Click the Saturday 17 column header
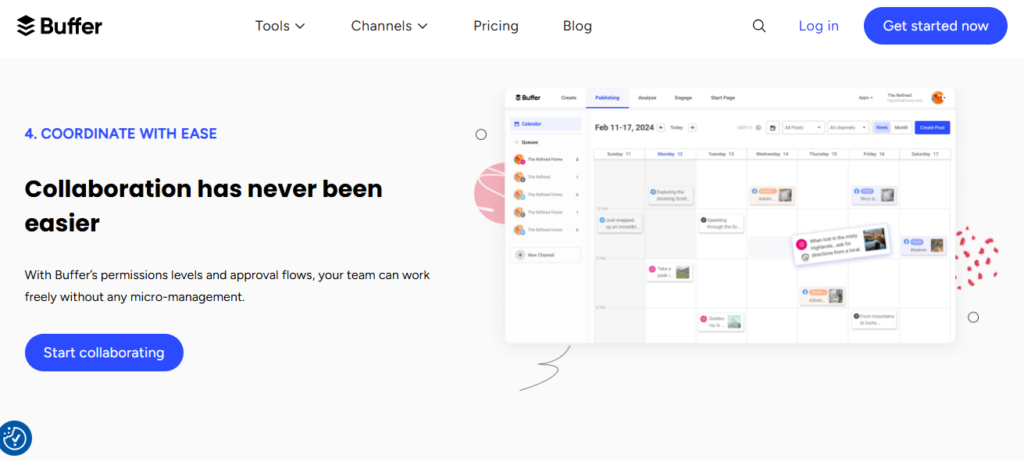This screenshot has width=1024, height=462. (x=925, y=154)
